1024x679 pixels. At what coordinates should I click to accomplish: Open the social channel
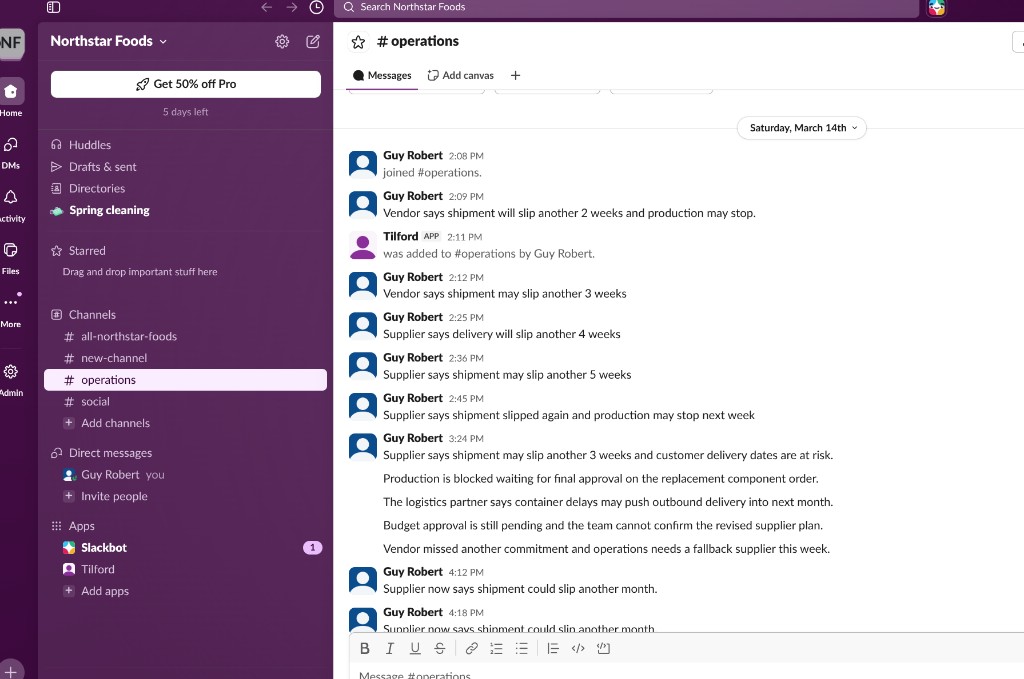(x=185, y=402)
